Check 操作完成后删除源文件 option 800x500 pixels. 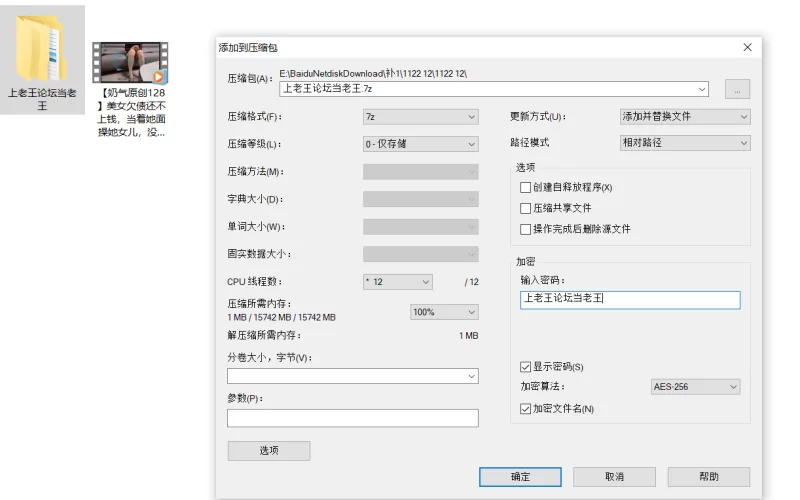point(526,229)
